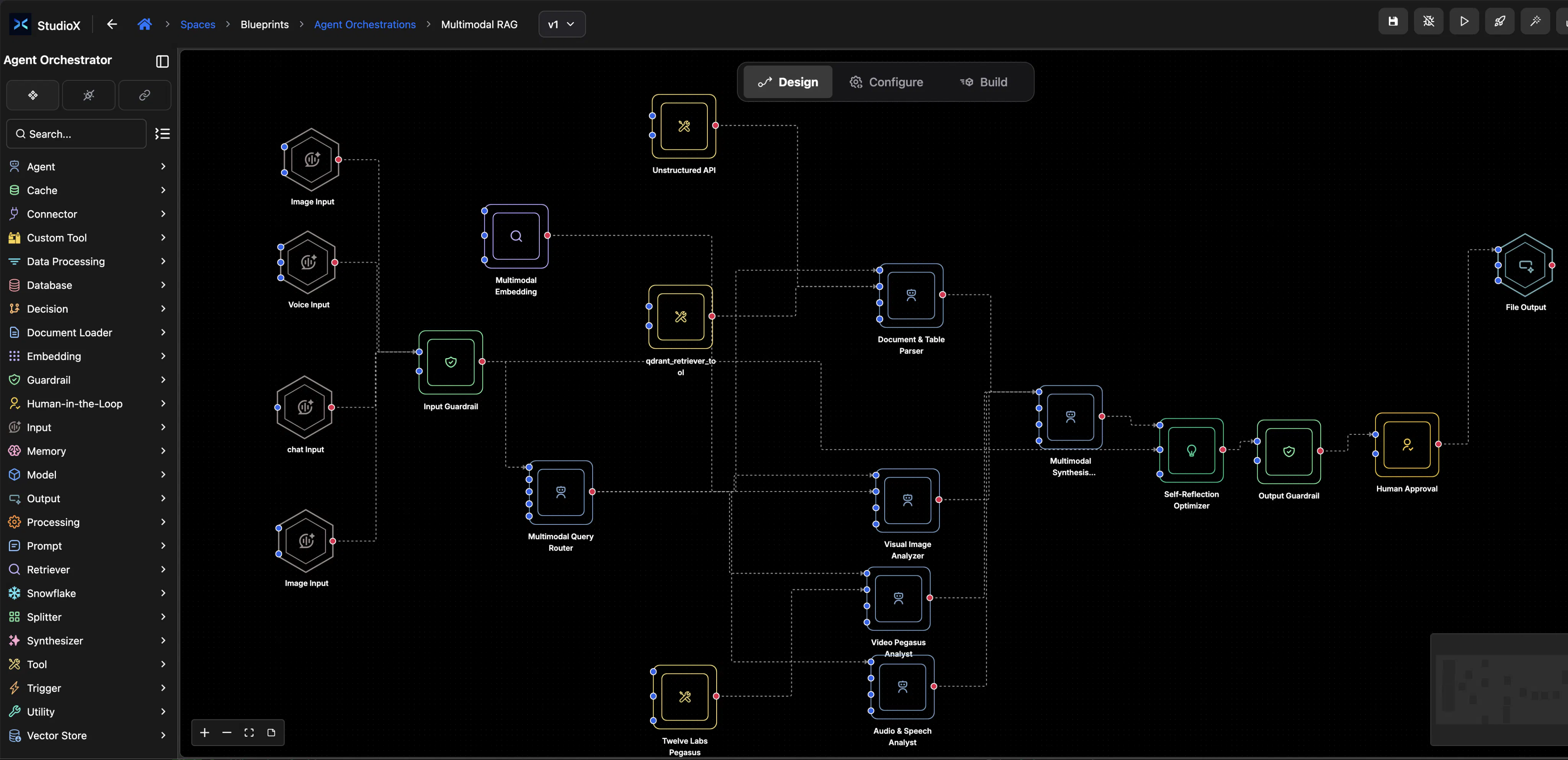Open the Memory category row

click(x=88, y=451)
